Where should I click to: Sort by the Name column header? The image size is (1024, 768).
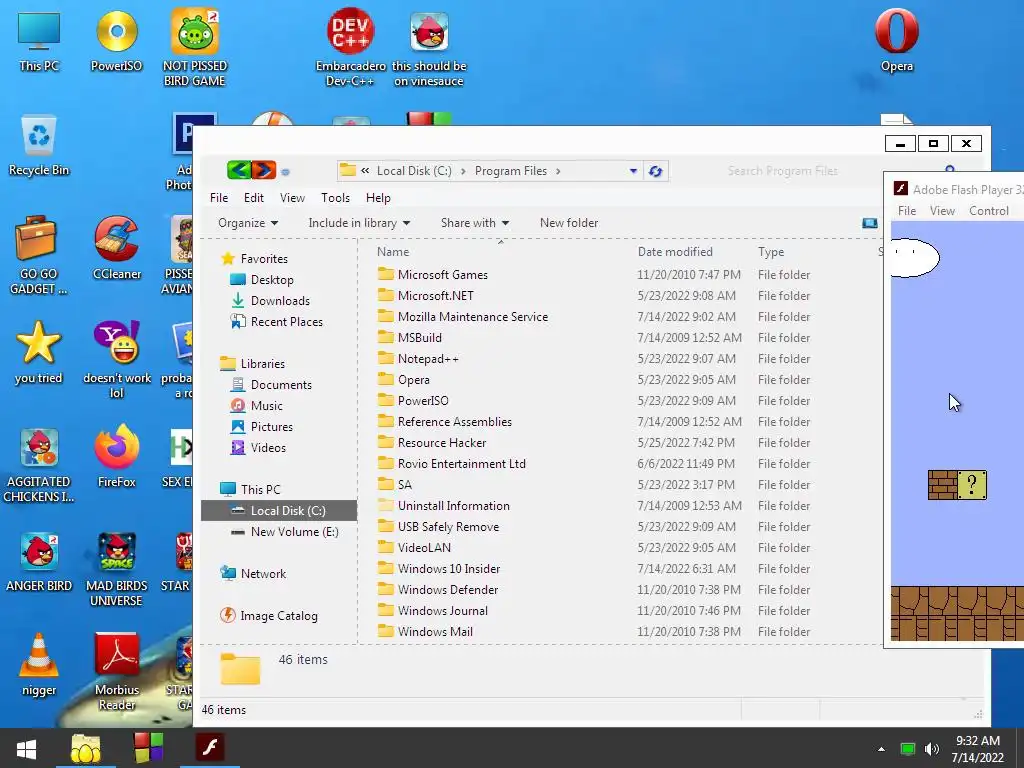tap(392, 252)
